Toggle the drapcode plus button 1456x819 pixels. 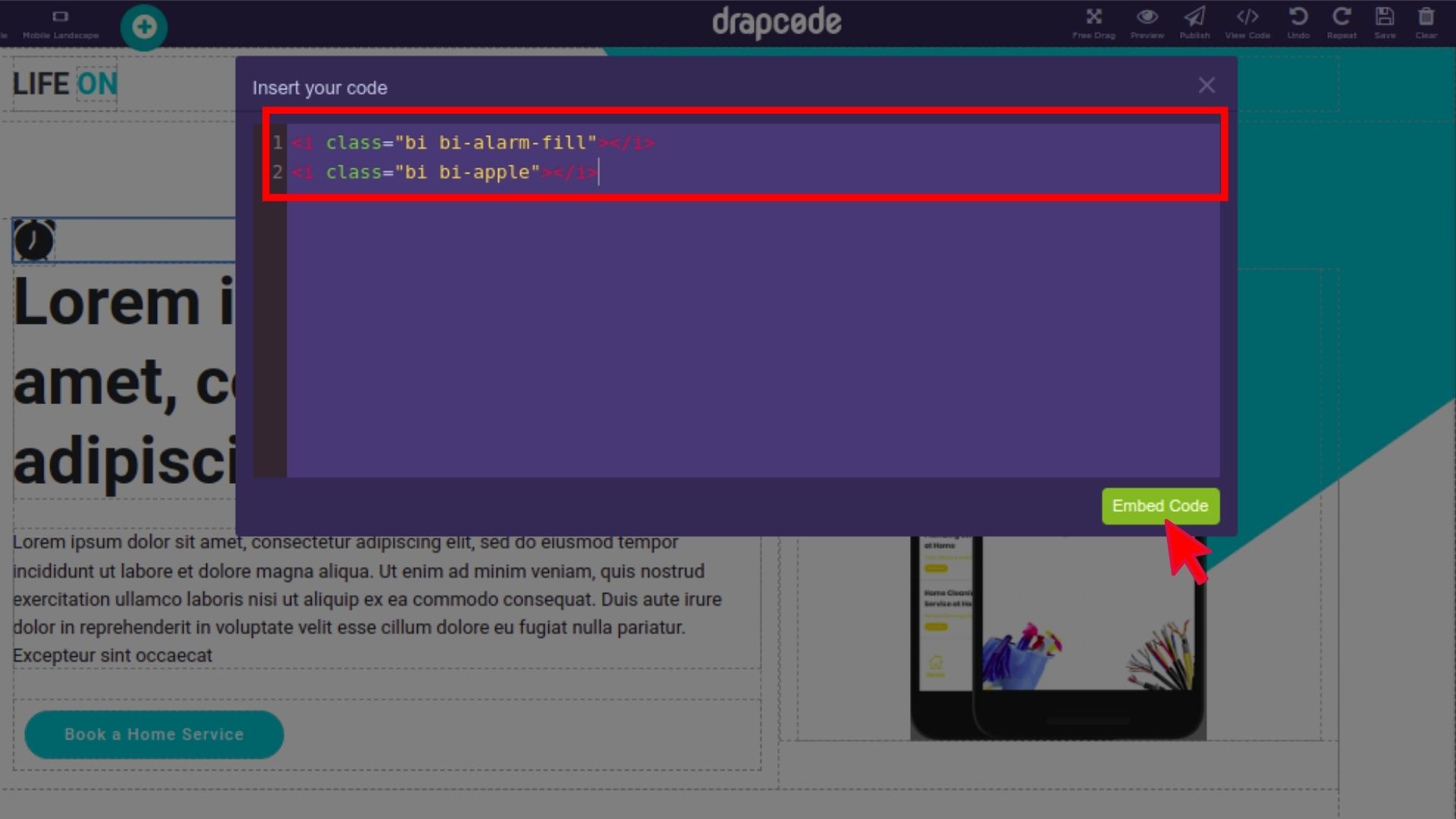pyautogui.click(x=144, y=26)
